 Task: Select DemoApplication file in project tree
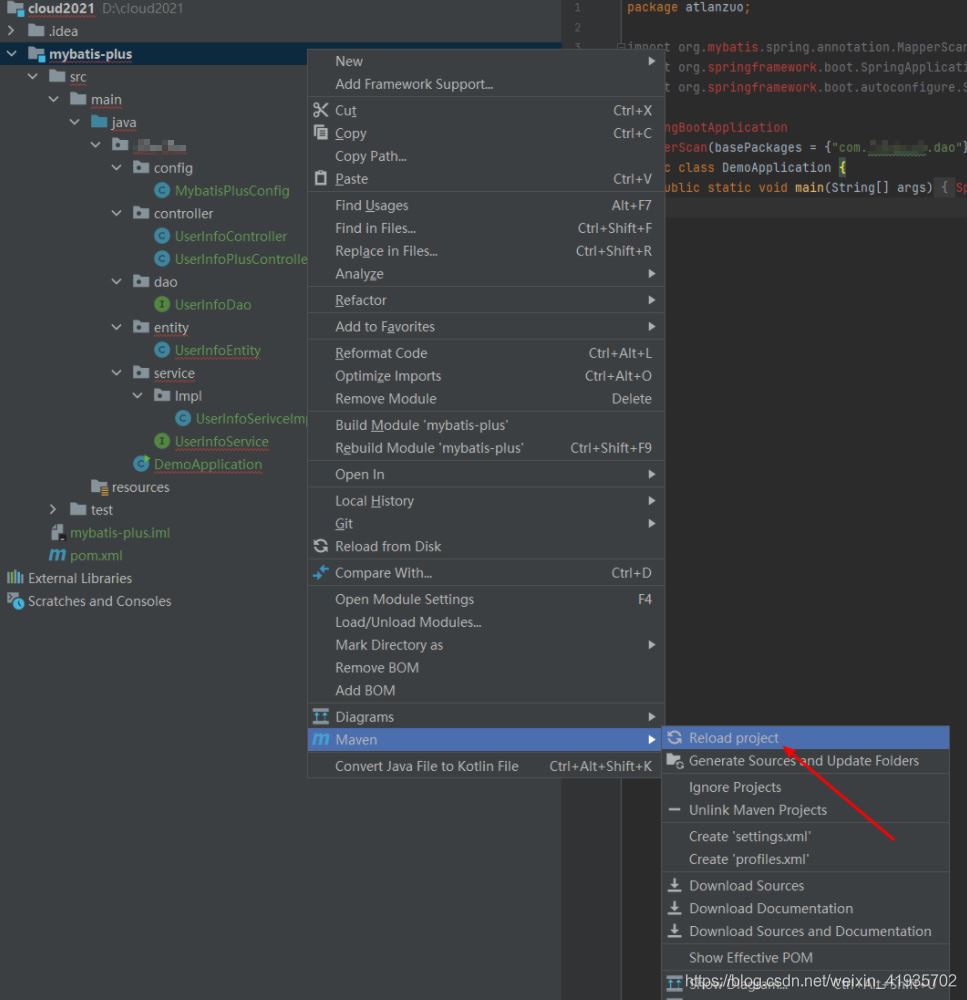tap(207, 464)
